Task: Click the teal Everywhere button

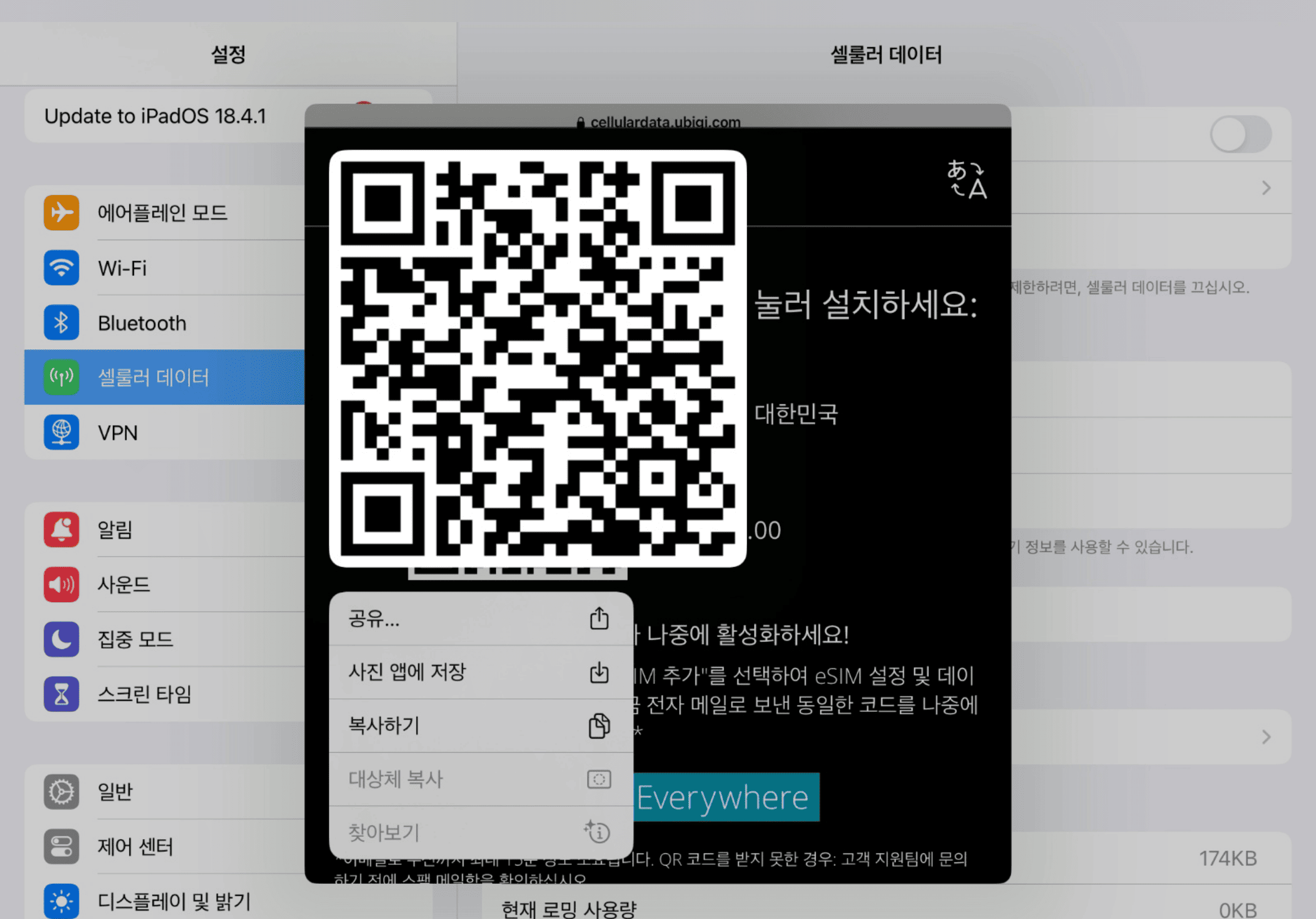Action: click(726, 797)
